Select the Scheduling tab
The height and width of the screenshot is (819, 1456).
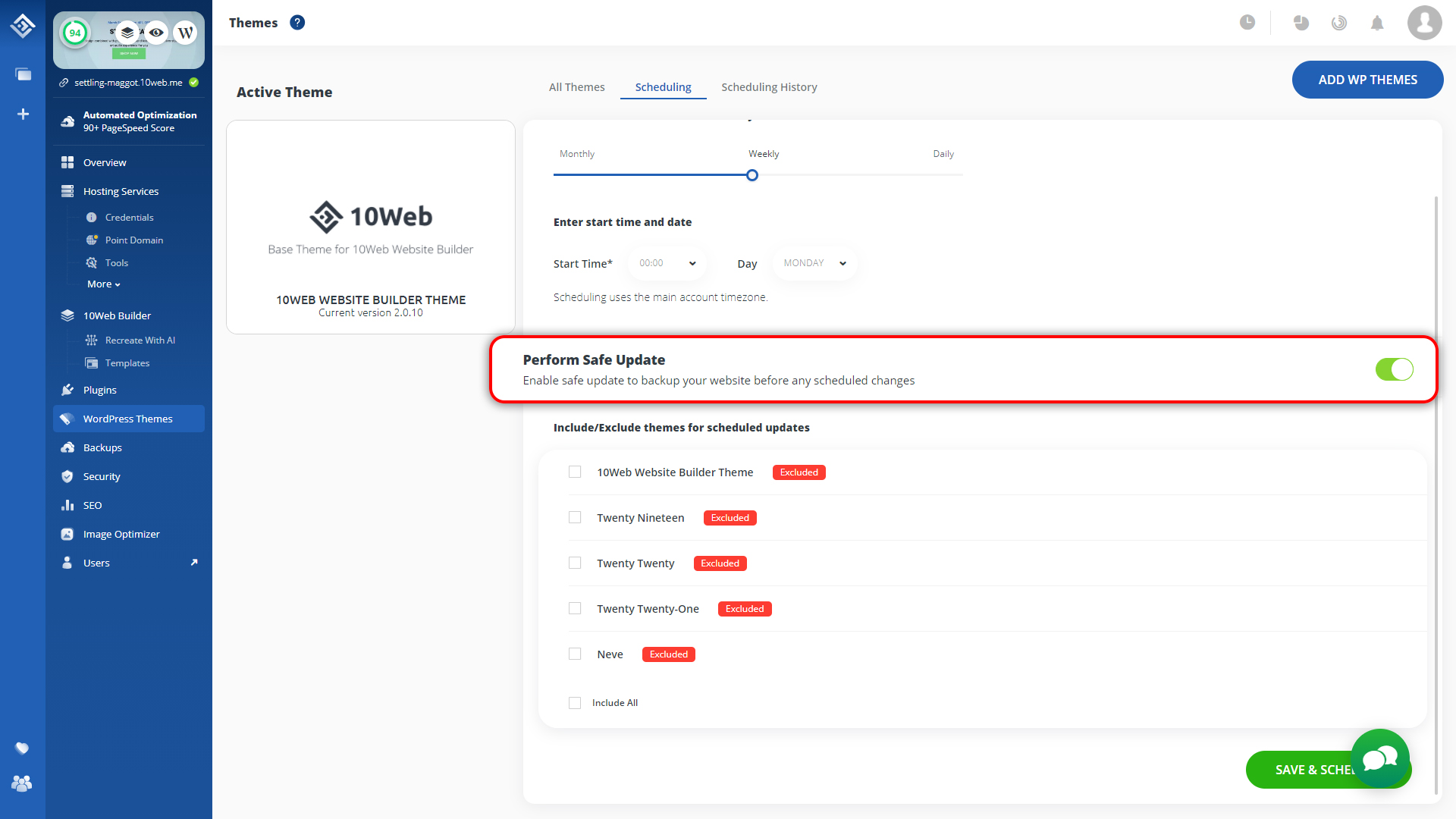point(663,87)
